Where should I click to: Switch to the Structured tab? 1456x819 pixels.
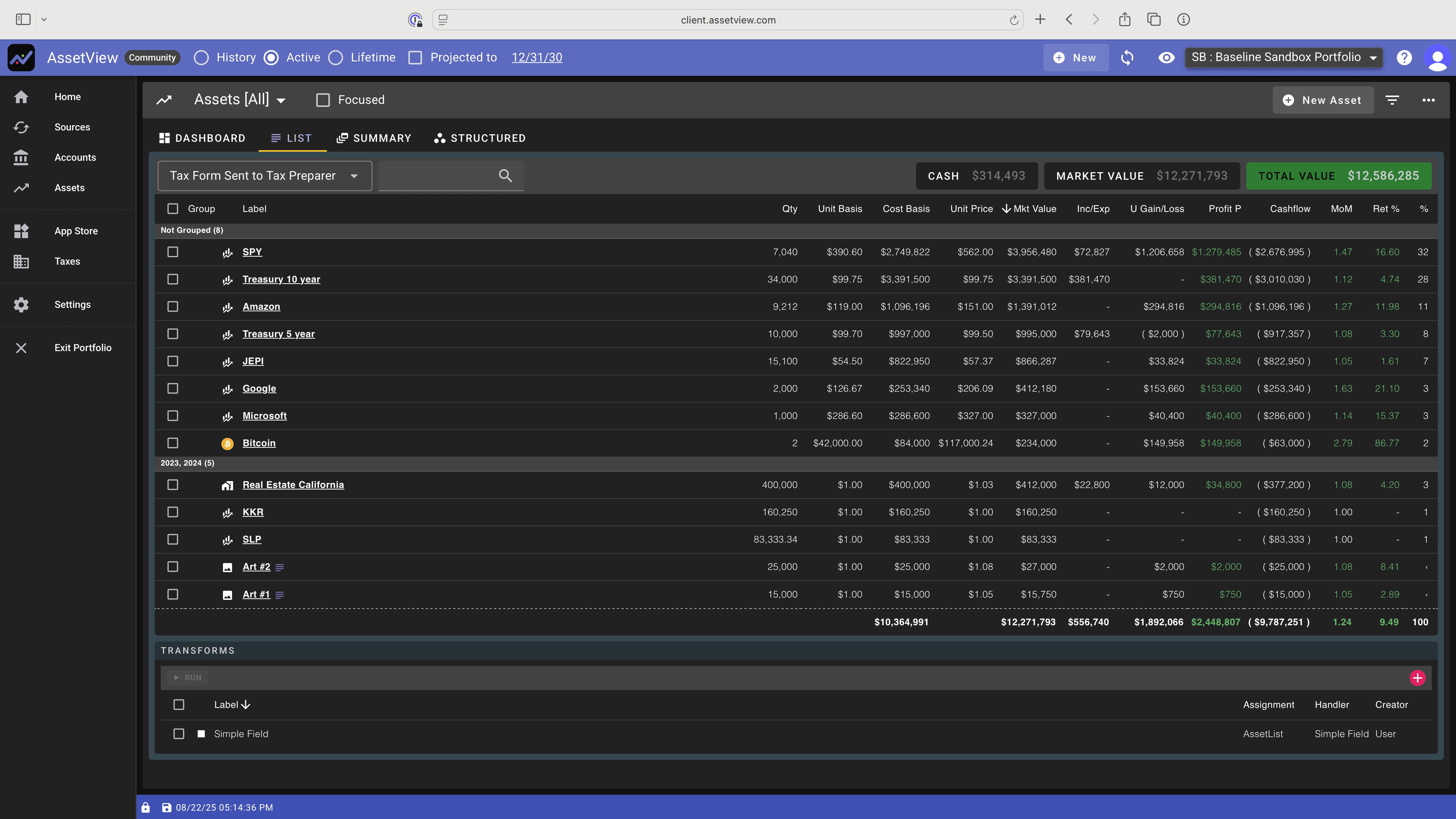coord(479,138)
